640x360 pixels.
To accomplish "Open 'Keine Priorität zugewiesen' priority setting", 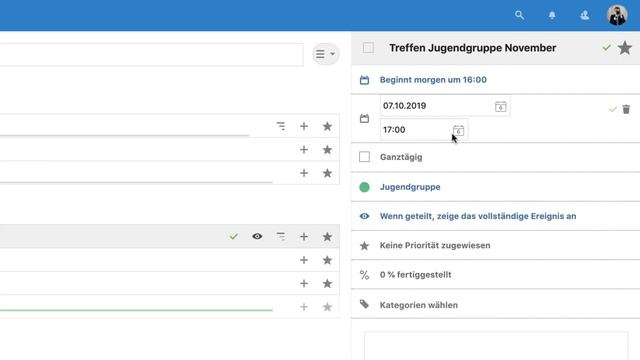I will pyautogui.click(x=435, y=245).
